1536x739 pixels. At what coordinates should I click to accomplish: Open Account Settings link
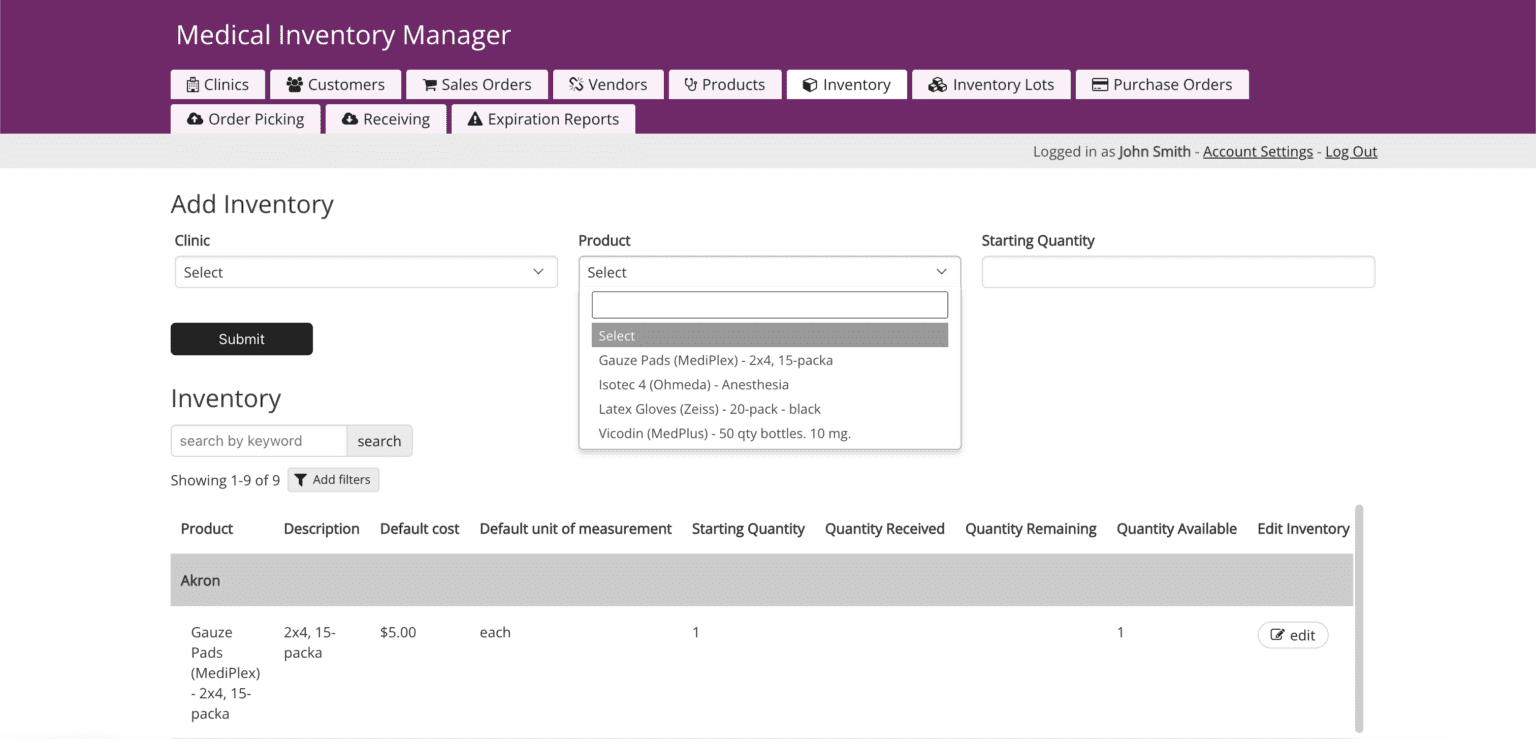tap(1257, 151)
